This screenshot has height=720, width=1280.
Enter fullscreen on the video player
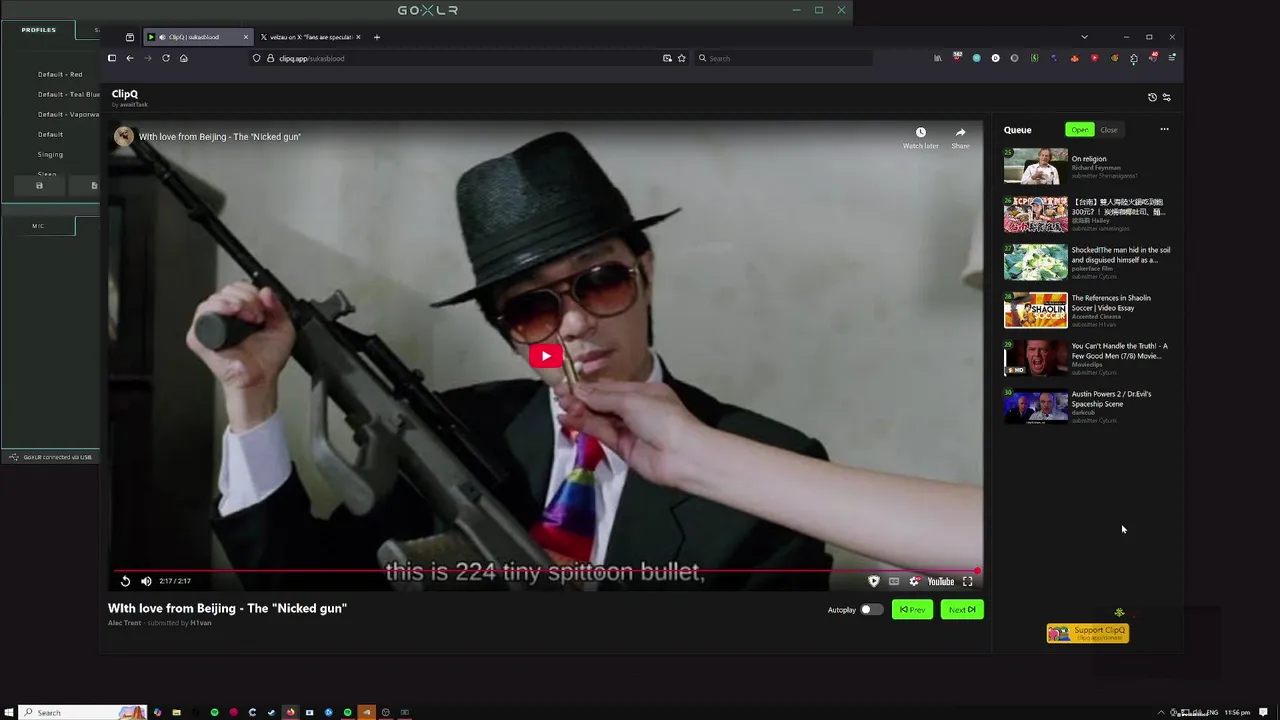tap(967, 581)
